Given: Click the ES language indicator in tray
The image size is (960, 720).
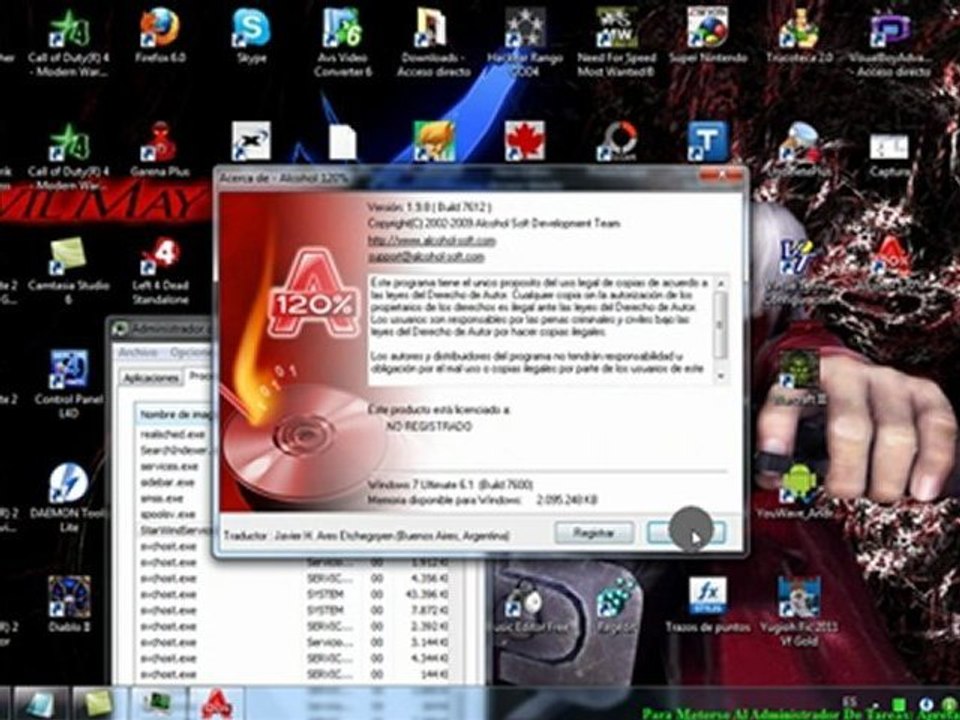Looking at the screenshot, I should [849, 702].
